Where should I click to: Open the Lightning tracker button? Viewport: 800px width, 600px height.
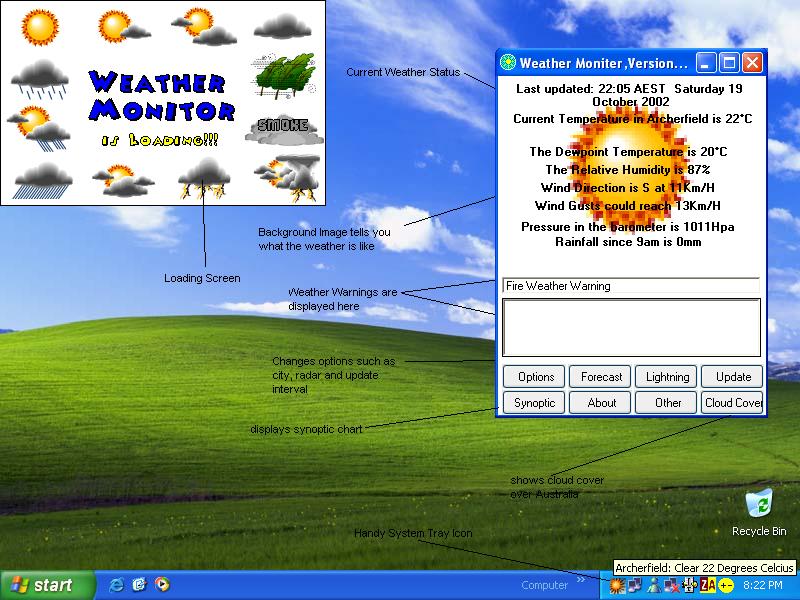666,377
